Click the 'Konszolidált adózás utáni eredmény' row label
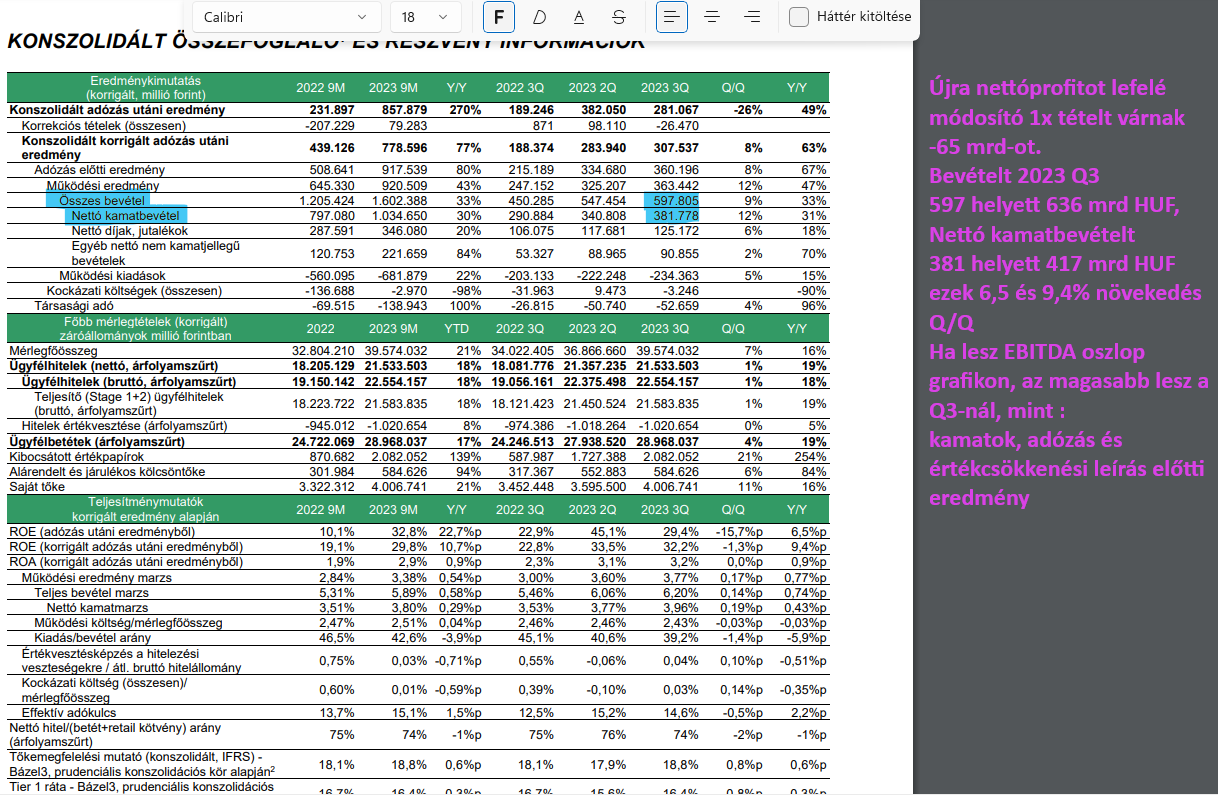The width and height of the screenshot is (1218, 795). tap(117, 110)
